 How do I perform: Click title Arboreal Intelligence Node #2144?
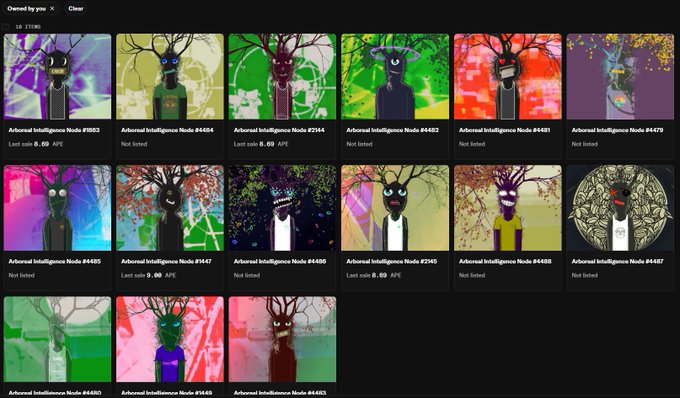[x=279, y=130]
